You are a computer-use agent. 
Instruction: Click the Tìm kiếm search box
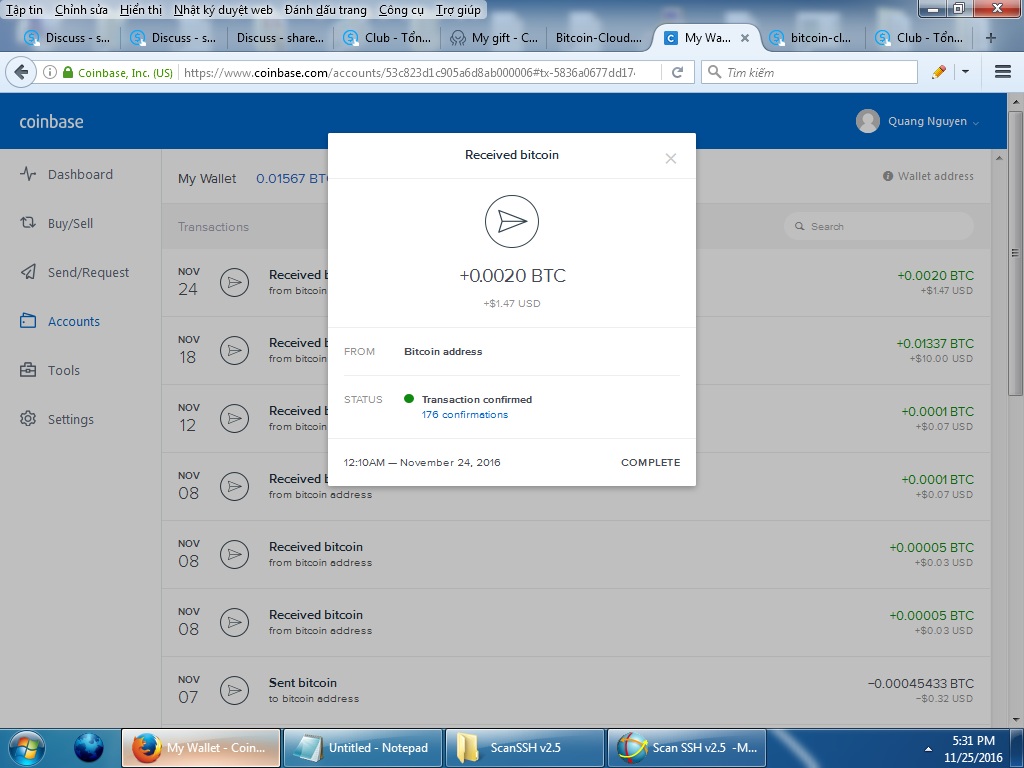[x=810, y=72]
